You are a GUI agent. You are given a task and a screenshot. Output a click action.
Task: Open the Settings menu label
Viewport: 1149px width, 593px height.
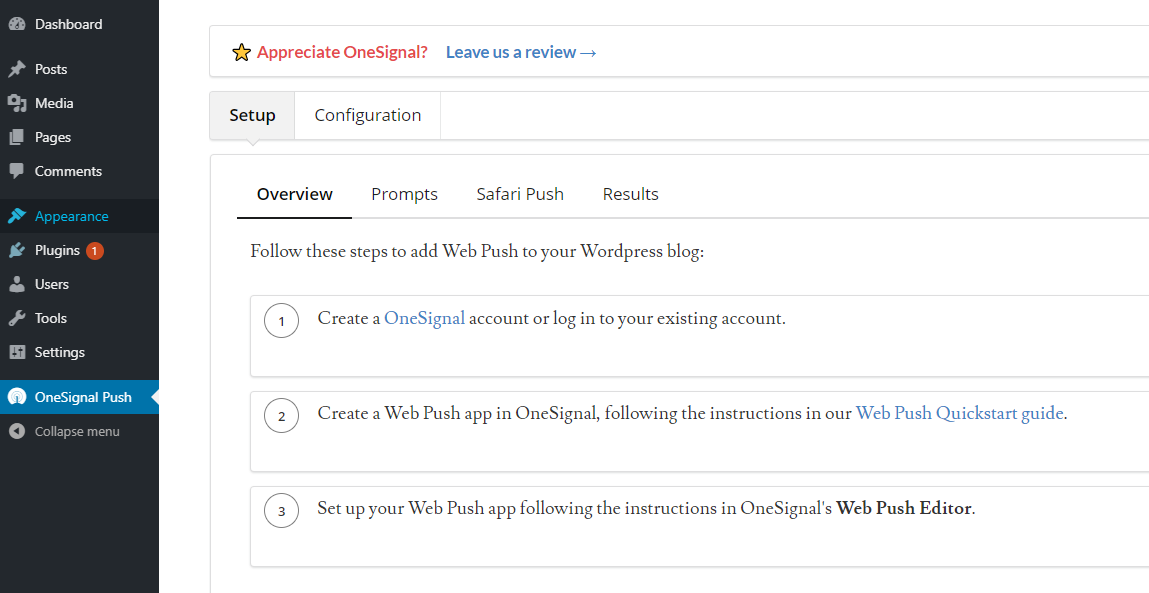[60, 353]
